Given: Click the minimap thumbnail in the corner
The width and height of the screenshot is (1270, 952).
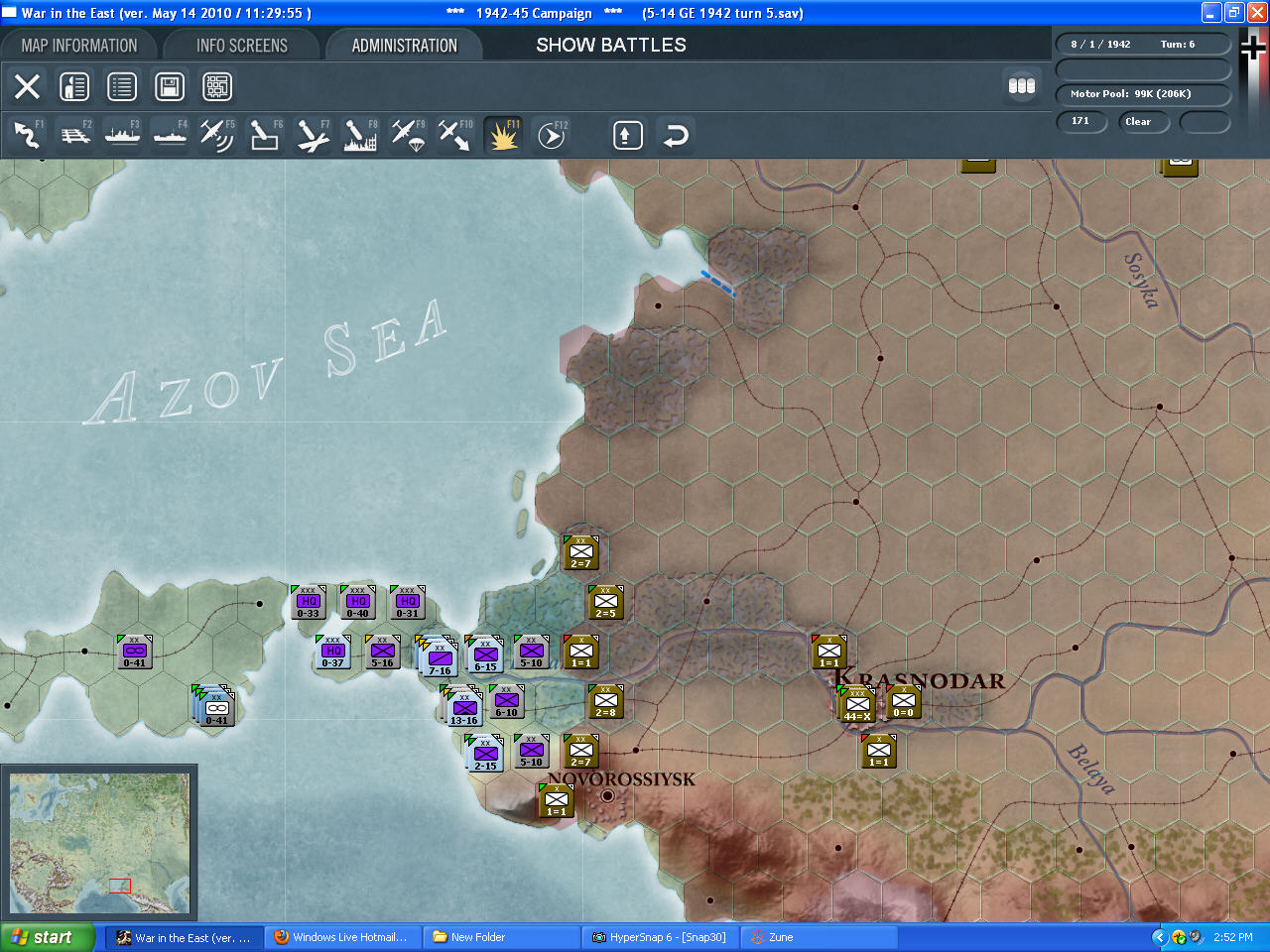Looking at the screenshot, I should (99, 843).
